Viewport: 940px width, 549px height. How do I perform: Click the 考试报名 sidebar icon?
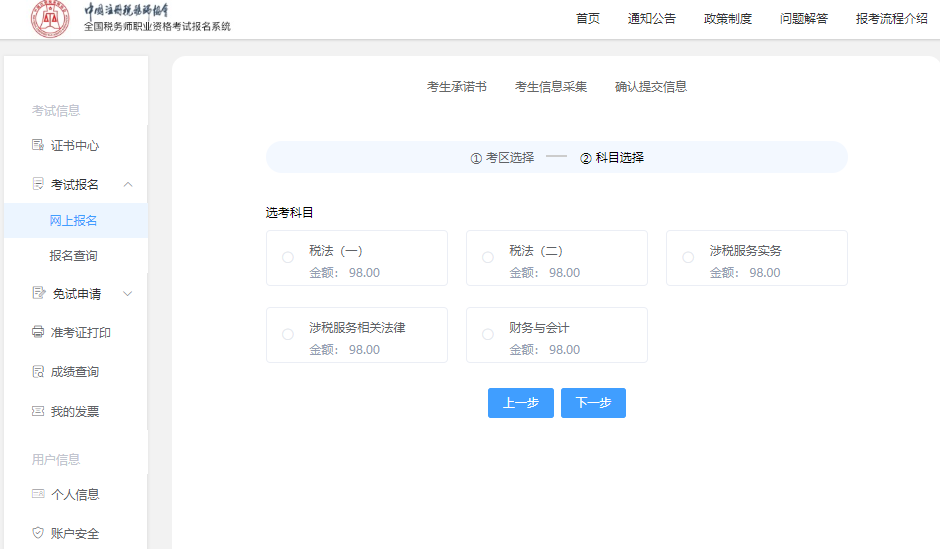[38, 184]
